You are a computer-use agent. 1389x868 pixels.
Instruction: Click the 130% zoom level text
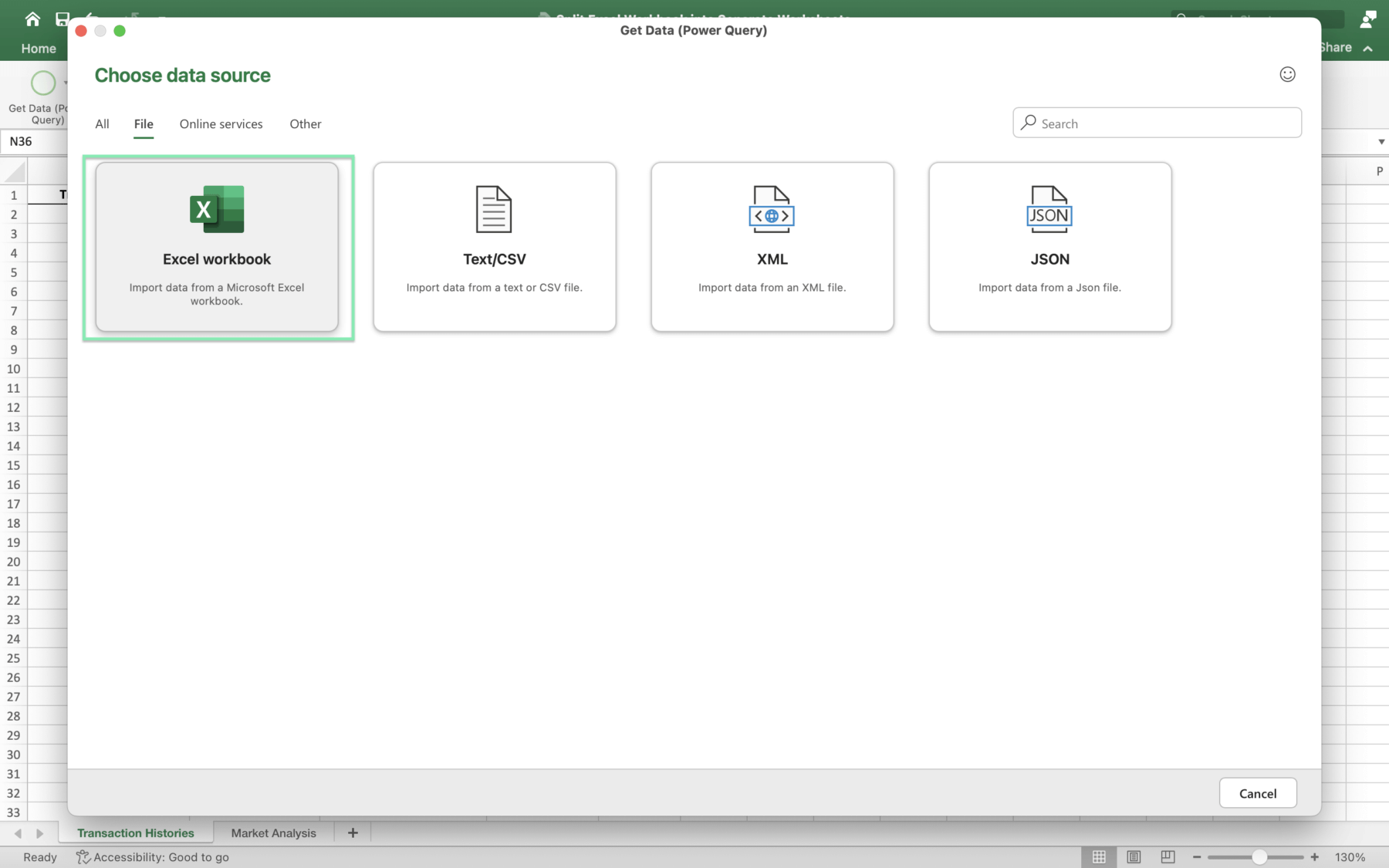(x=1350, y=857)
